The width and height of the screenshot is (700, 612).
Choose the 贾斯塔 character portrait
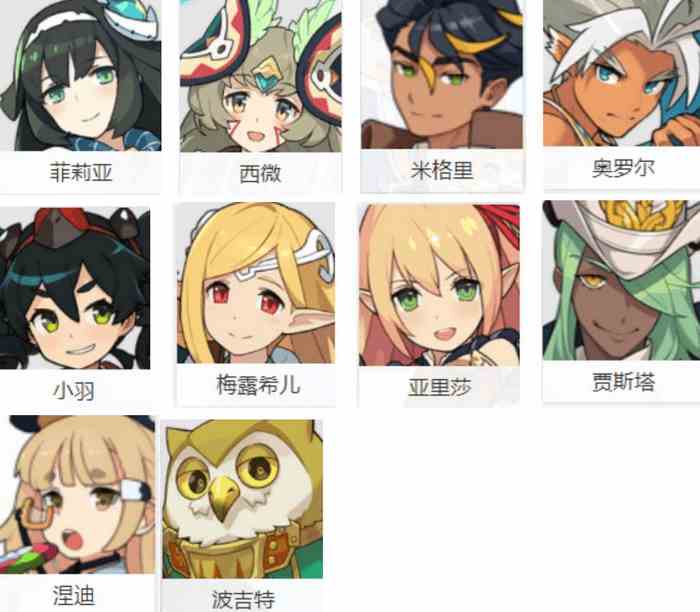(x=621, y=280)
